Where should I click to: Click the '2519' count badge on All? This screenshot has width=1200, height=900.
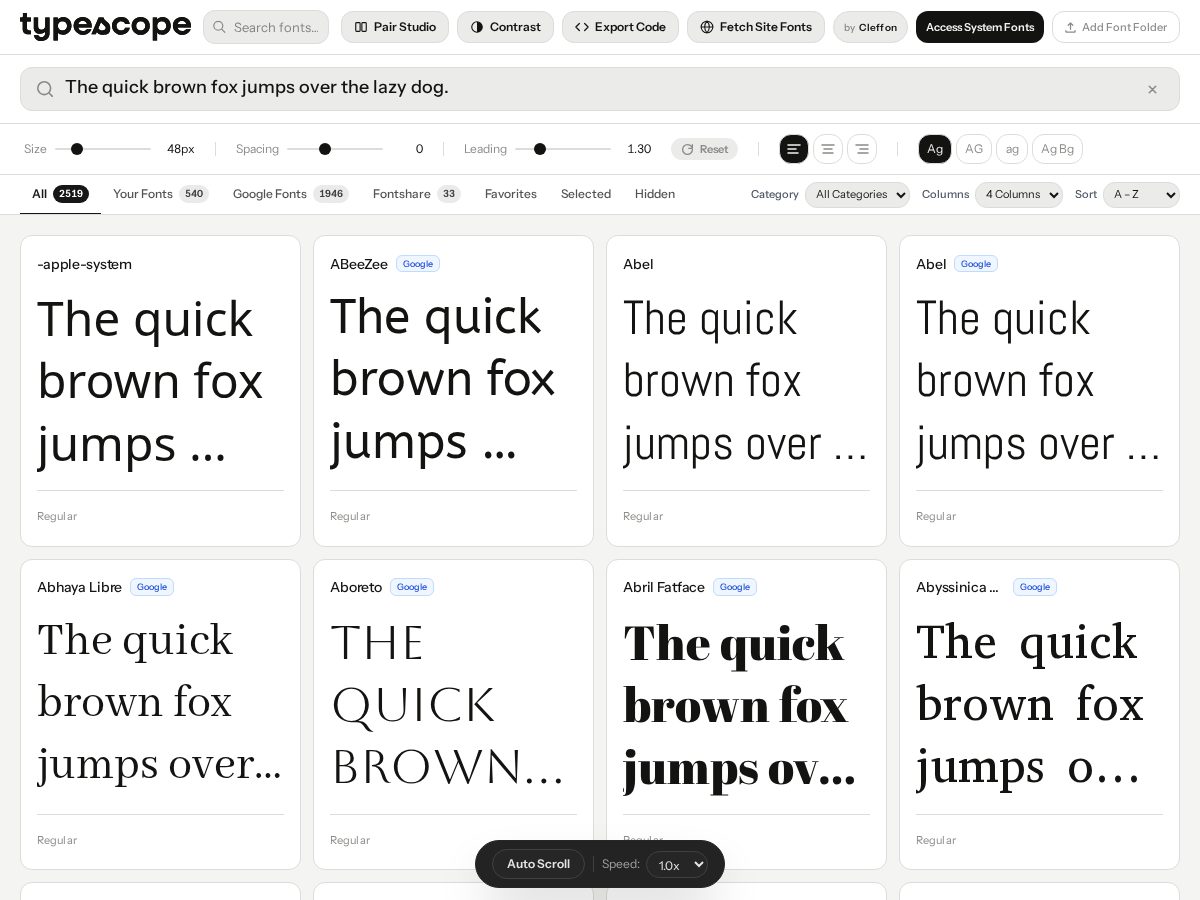point(71,194)
